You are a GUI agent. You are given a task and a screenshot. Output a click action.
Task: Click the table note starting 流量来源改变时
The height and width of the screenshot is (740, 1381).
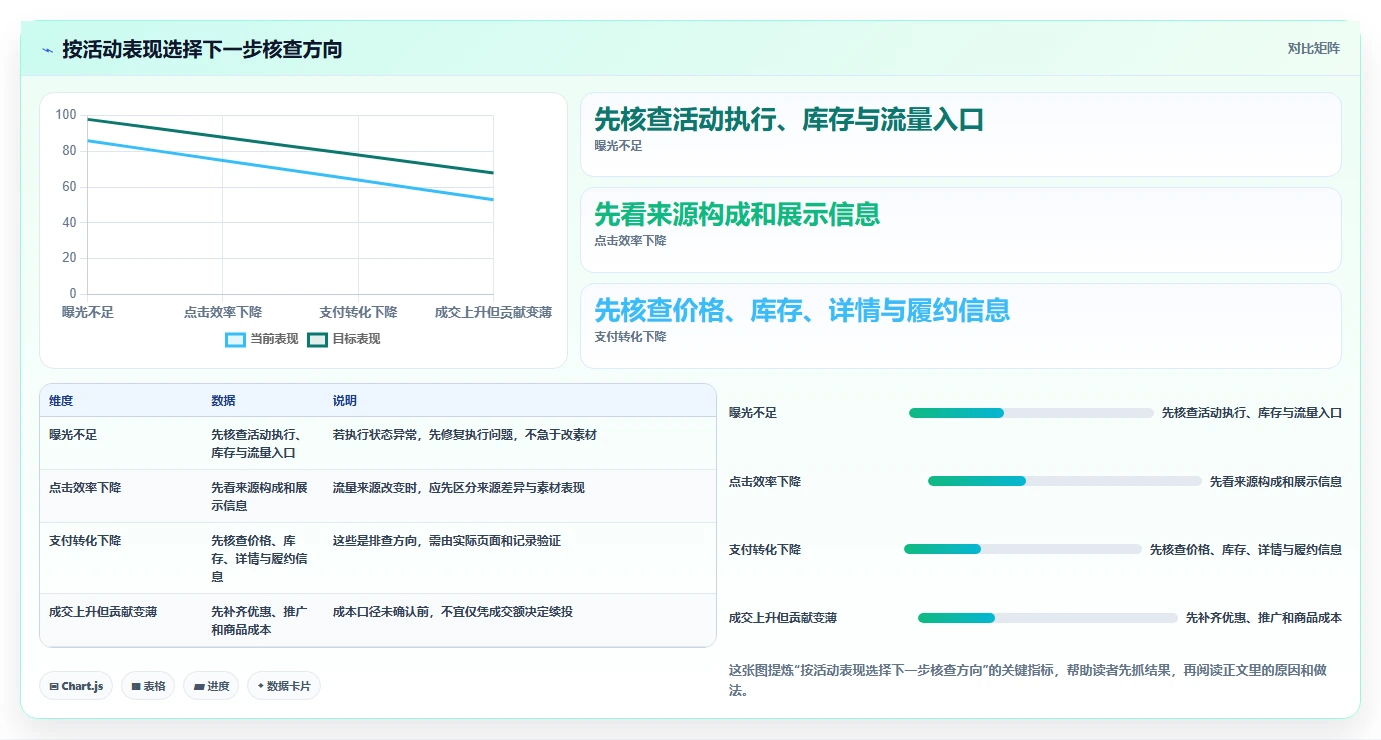459,488
